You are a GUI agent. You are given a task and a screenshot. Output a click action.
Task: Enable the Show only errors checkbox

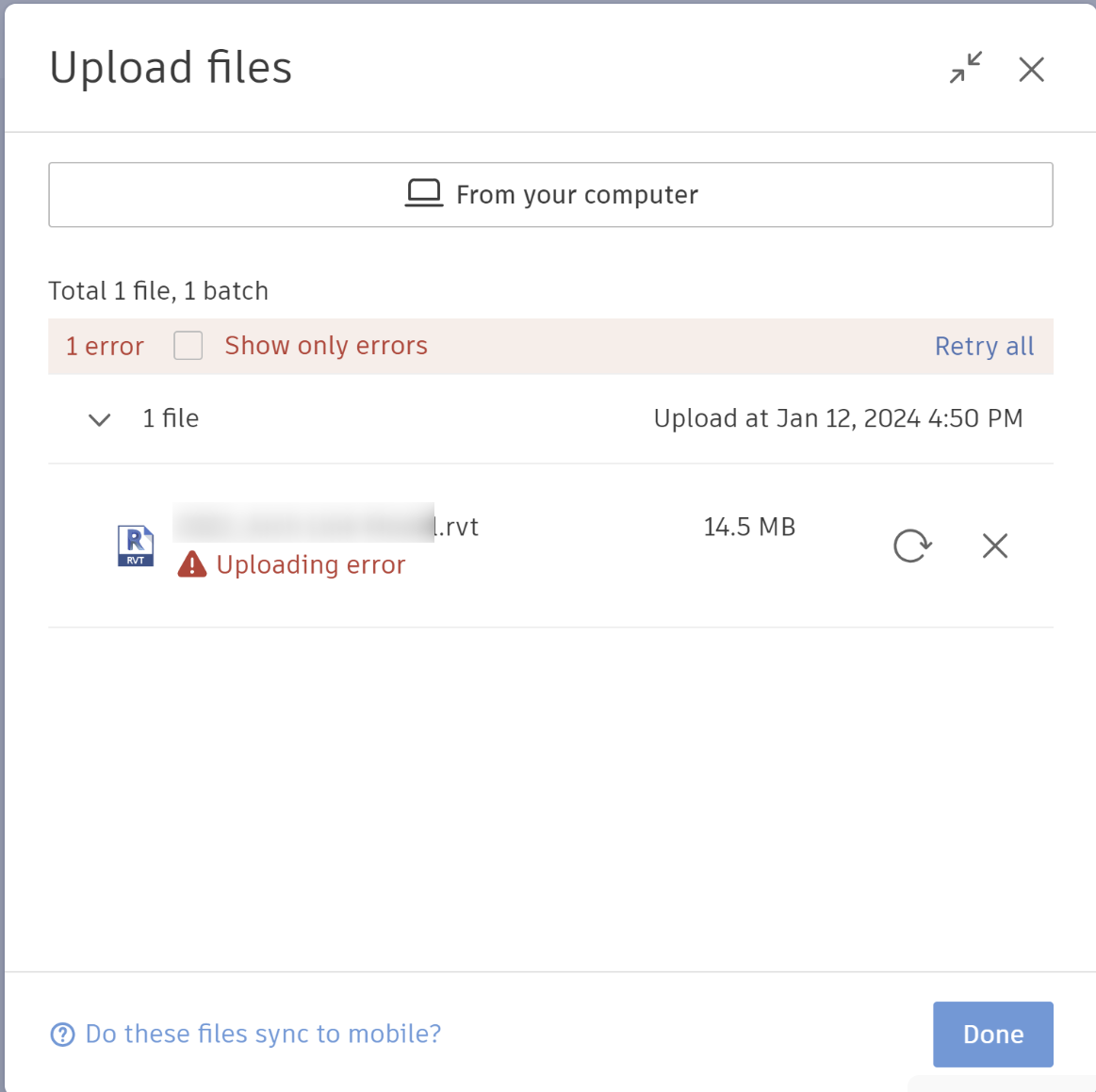coord(188,346)
